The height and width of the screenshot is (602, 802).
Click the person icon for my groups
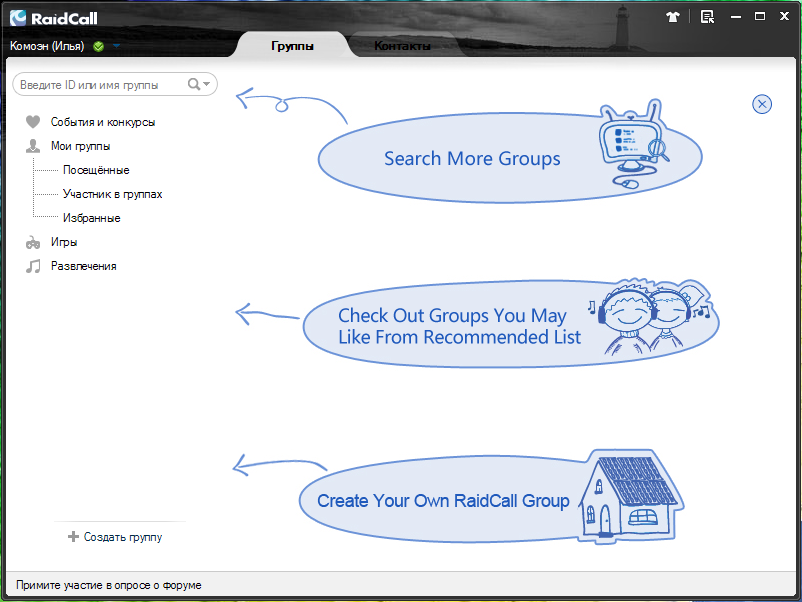point(33,146)
